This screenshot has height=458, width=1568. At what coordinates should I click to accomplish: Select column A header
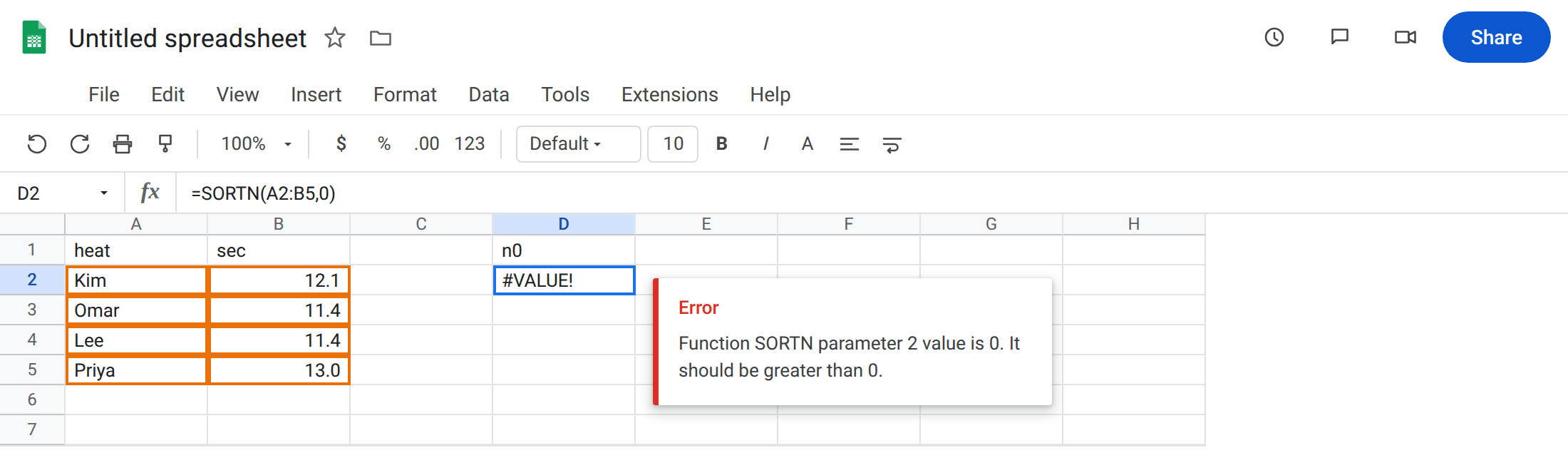[x=136, y=224]
